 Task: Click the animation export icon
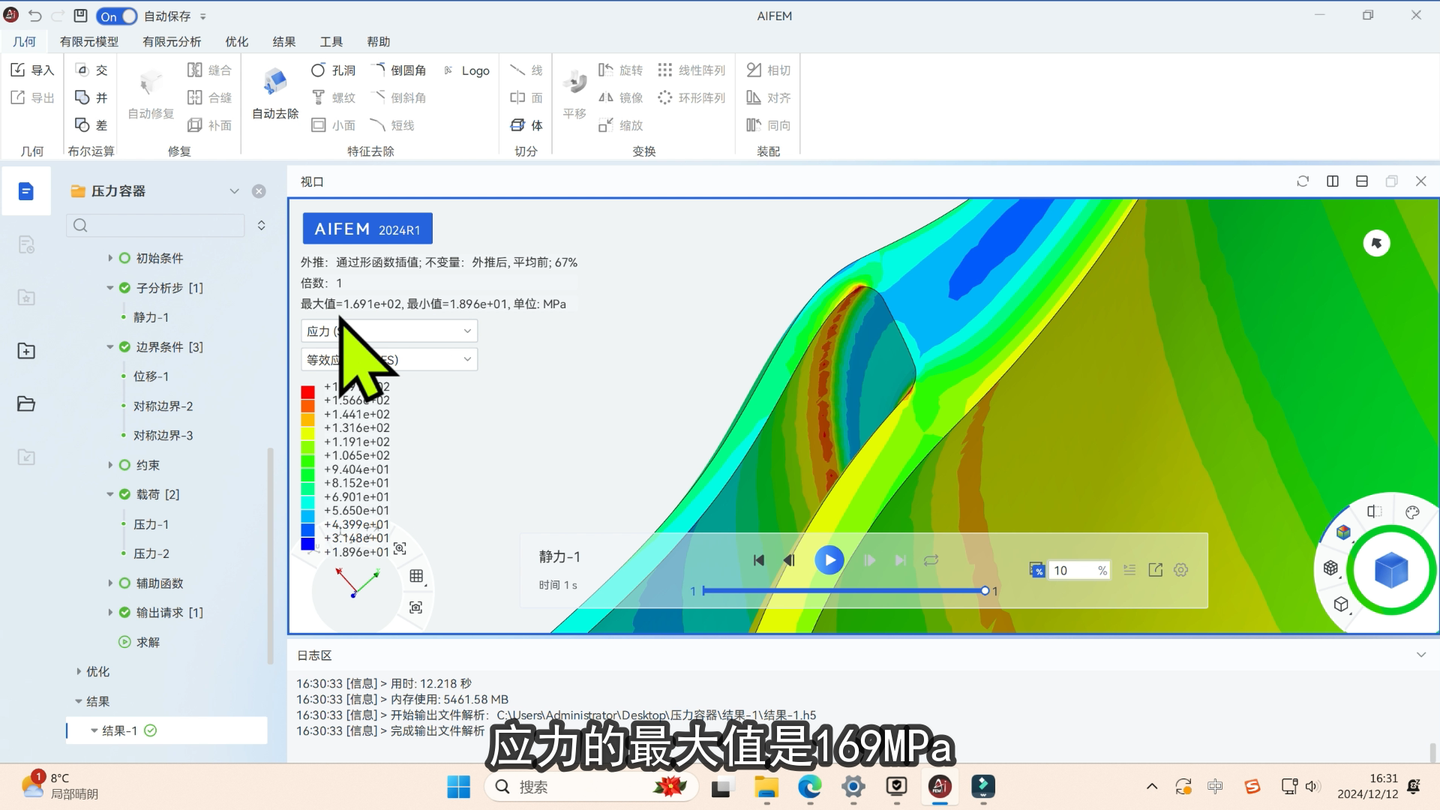click(1155, 570)
